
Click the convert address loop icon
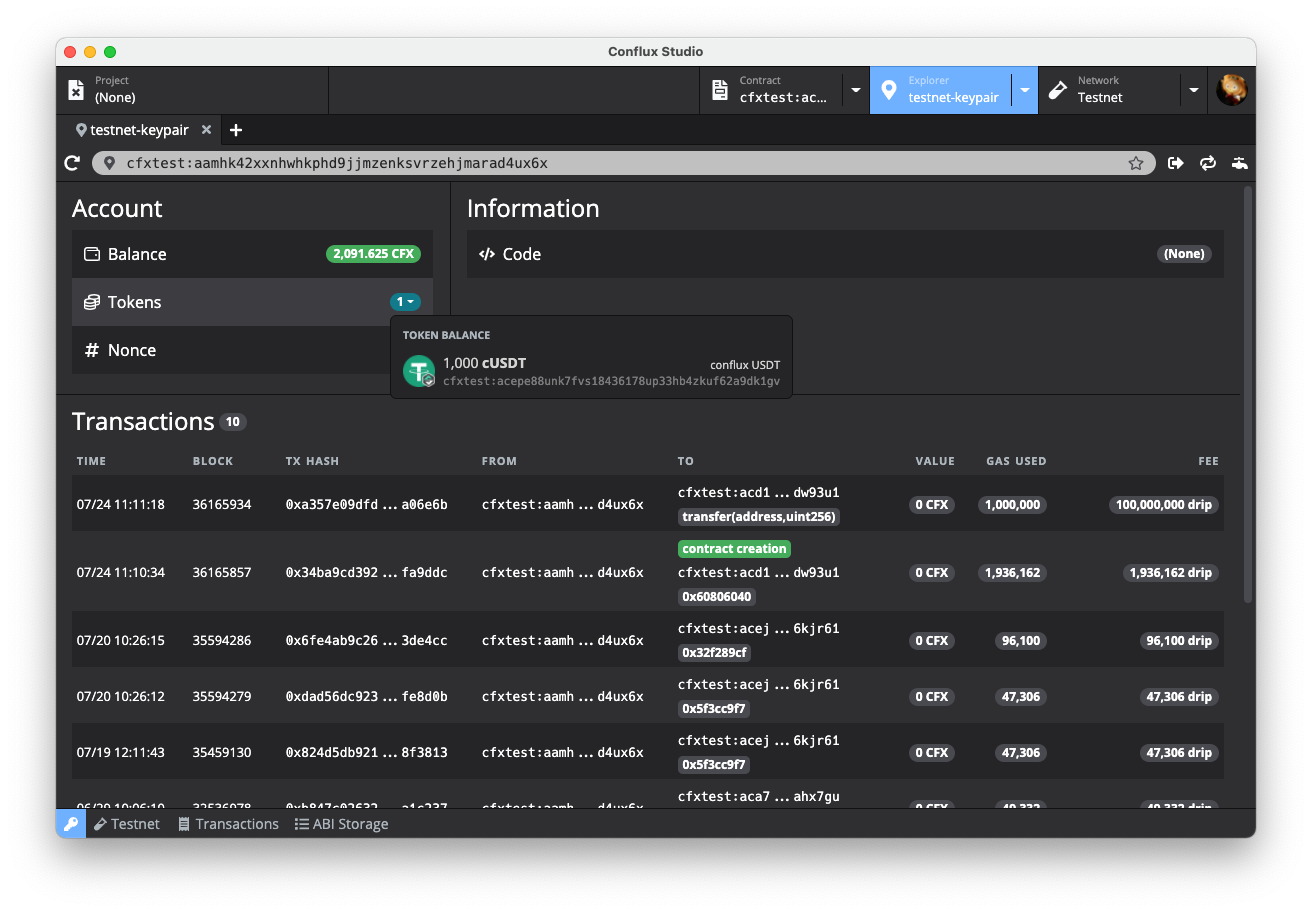[x=1208, y=163]
